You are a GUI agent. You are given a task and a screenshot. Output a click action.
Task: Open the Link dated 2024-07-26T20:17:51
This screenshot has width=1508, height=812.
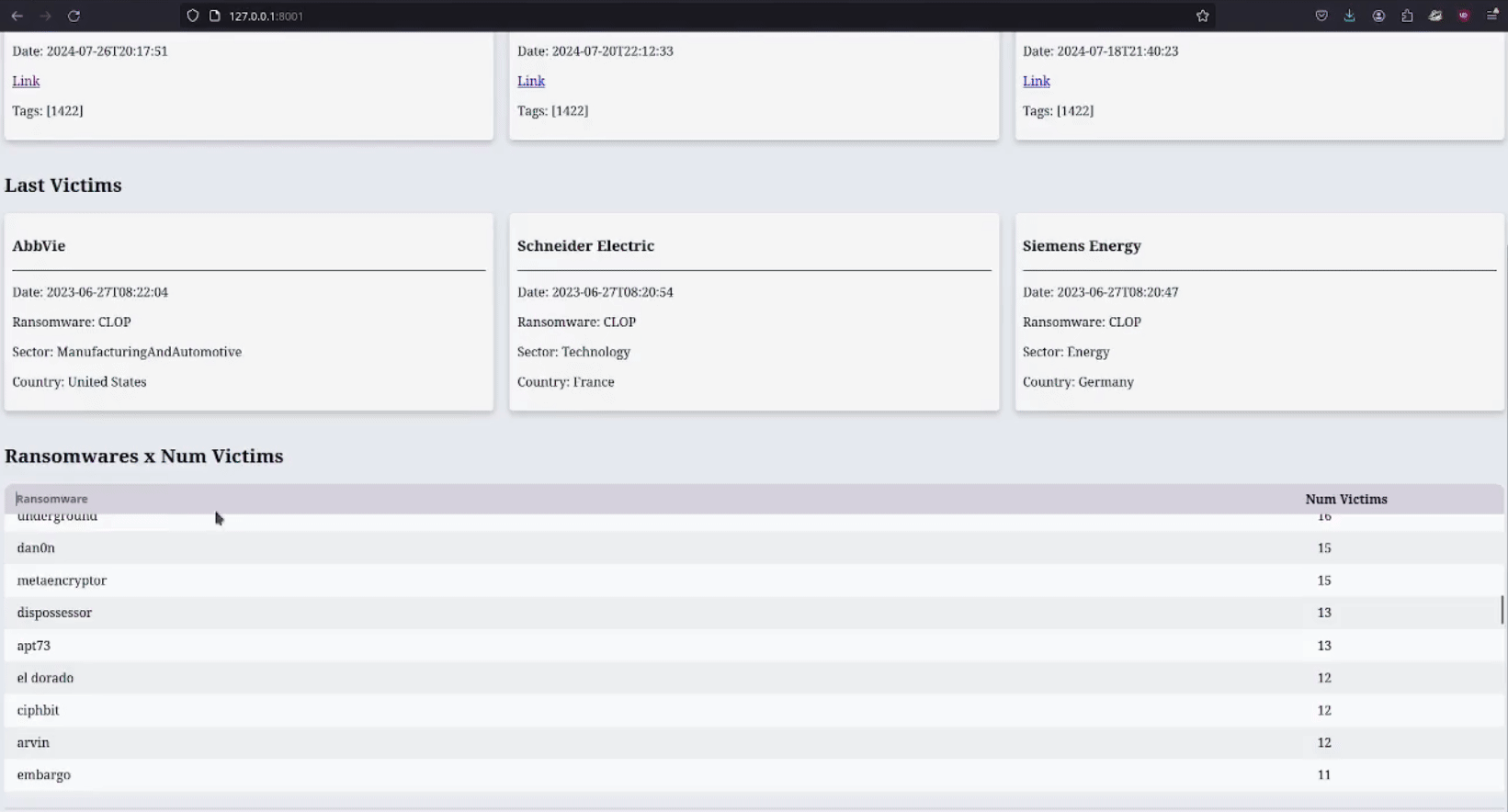pos(26,81)
